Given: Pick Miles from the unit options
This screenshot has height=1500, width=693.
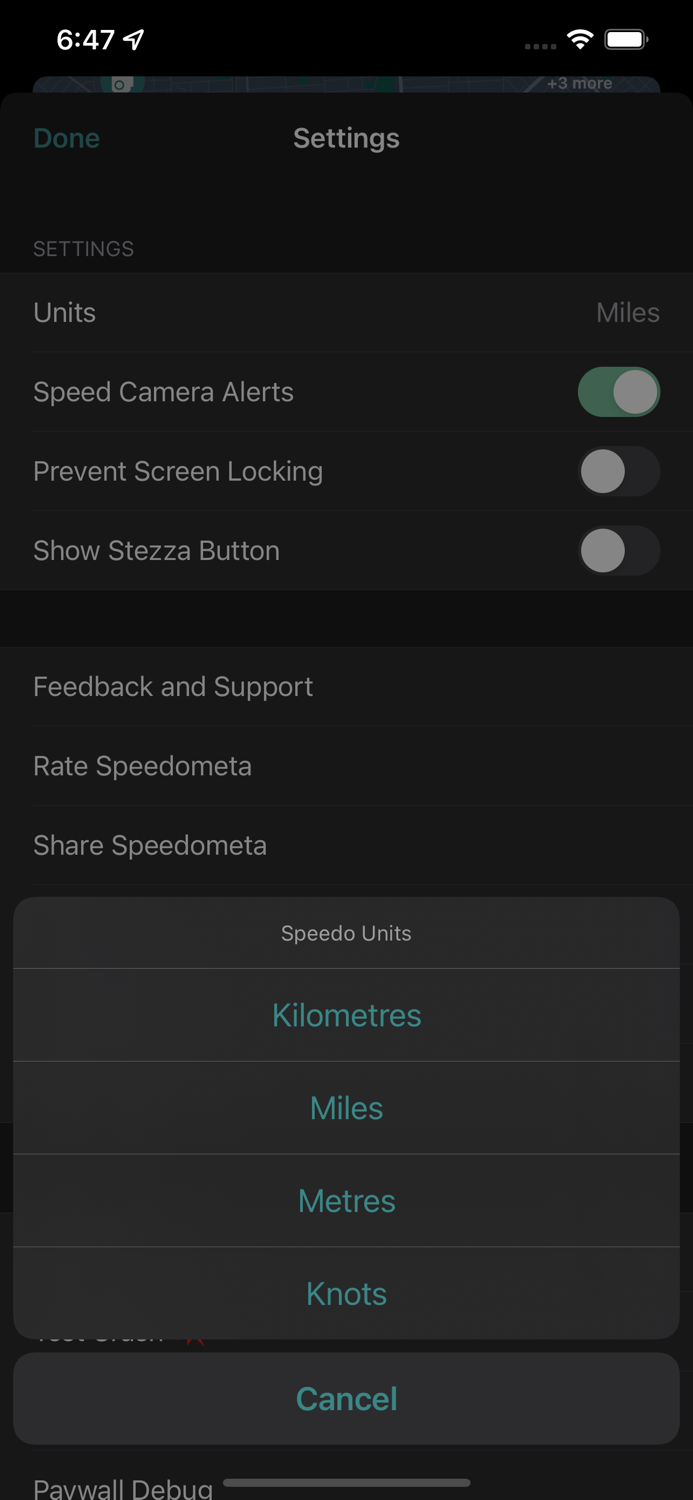Looking at the screenshot, I should (346, 1107).
